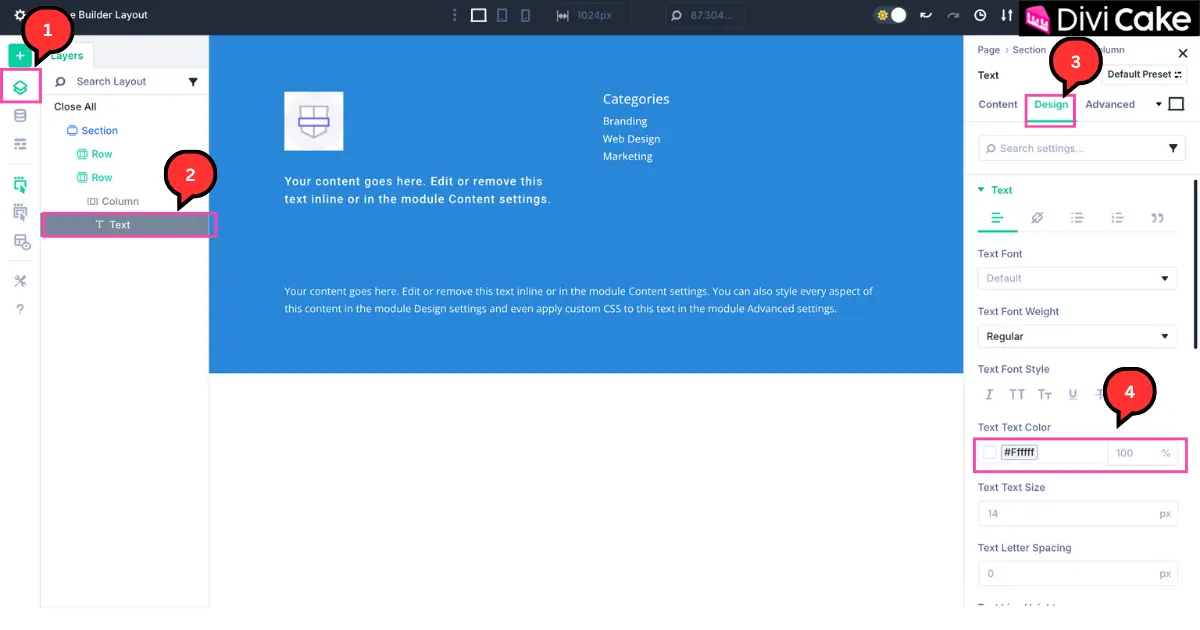Click the Page breadcrumb link
The width and height of the screenshot is (1200, 630).
[x=988, y=50]
